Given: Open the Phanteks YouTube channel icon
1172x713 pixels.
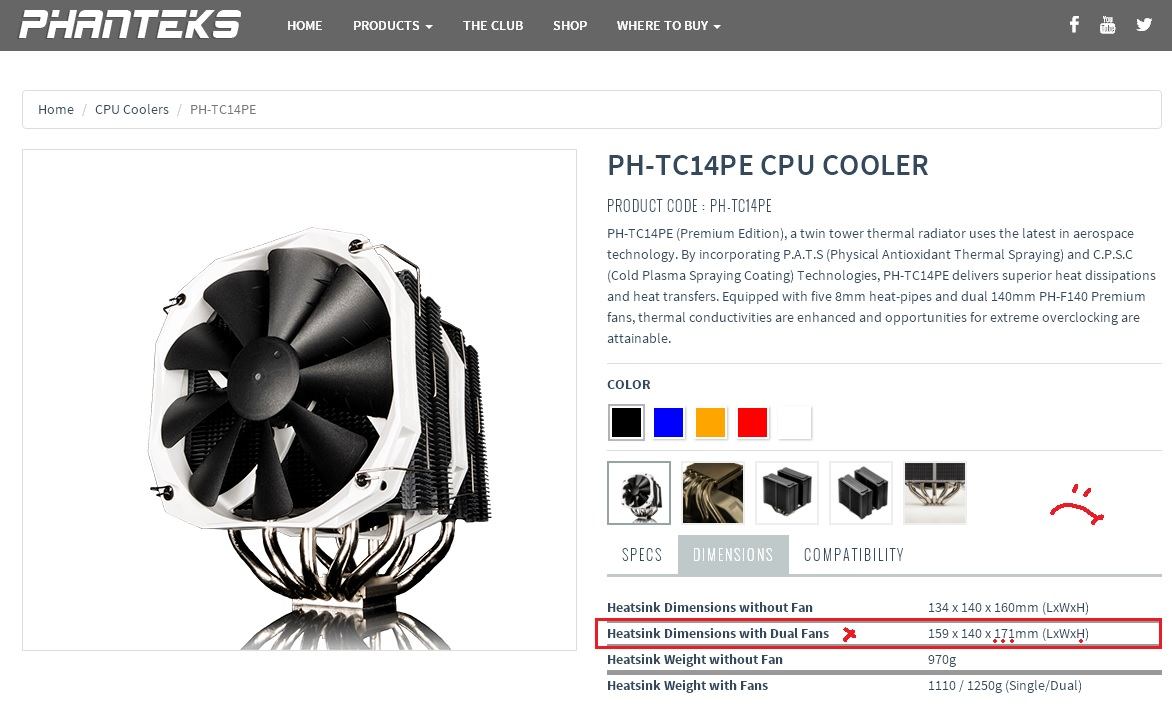Looking at the screenshot, I should (x=1107, y=25).
